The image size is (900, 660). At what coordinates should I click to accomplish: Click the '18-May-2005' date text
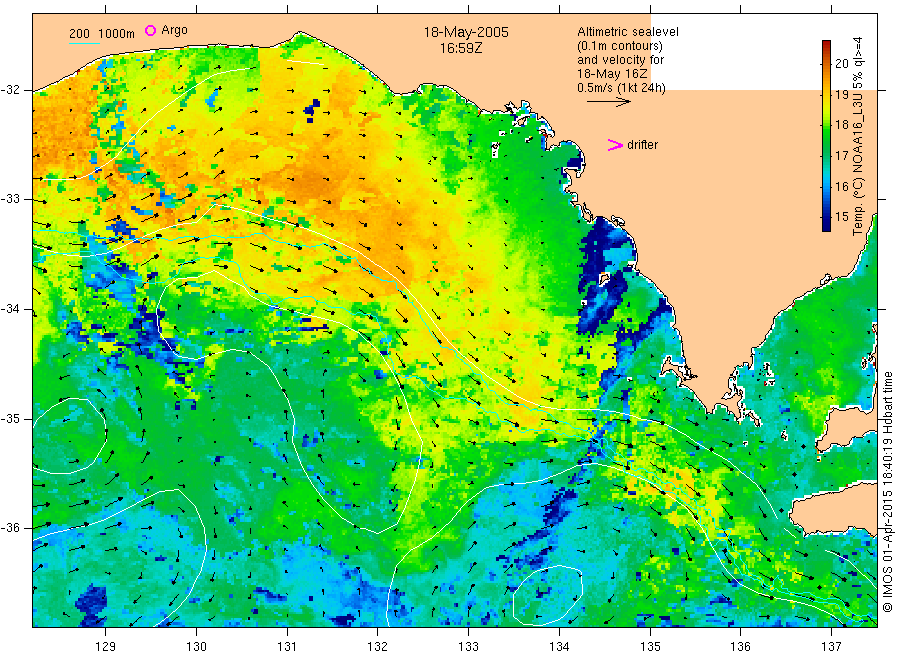[466, 32]
